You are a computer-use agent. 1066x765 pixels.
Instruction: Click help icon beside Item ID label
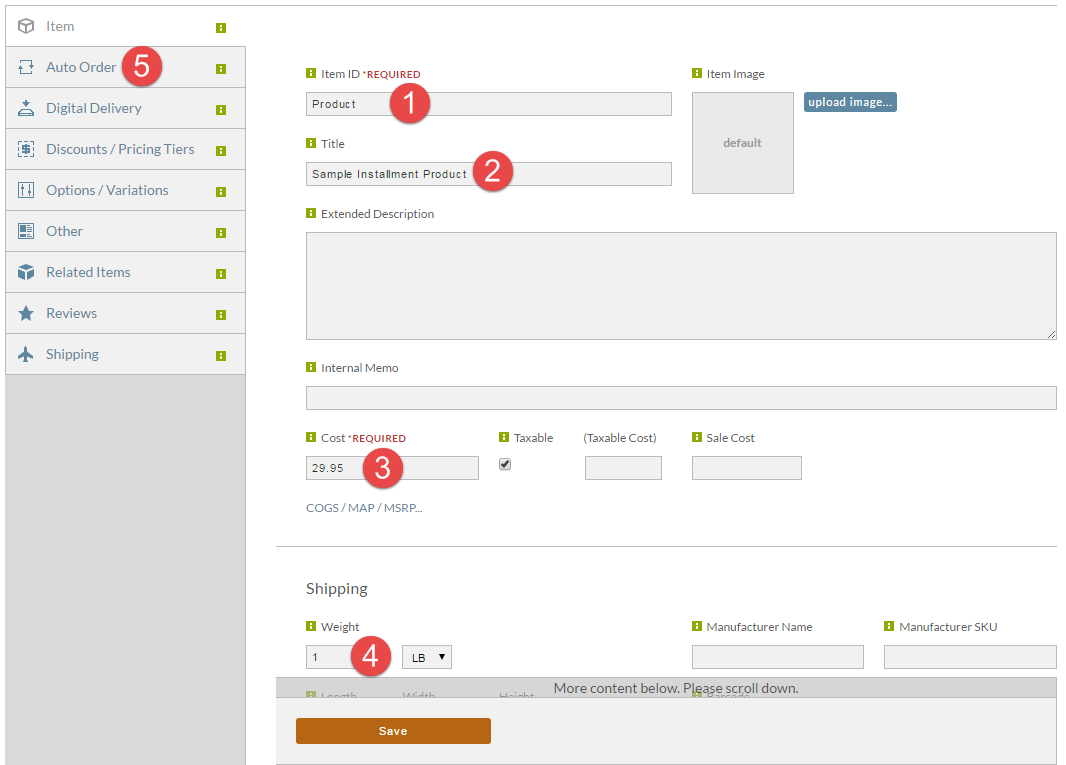311,73
